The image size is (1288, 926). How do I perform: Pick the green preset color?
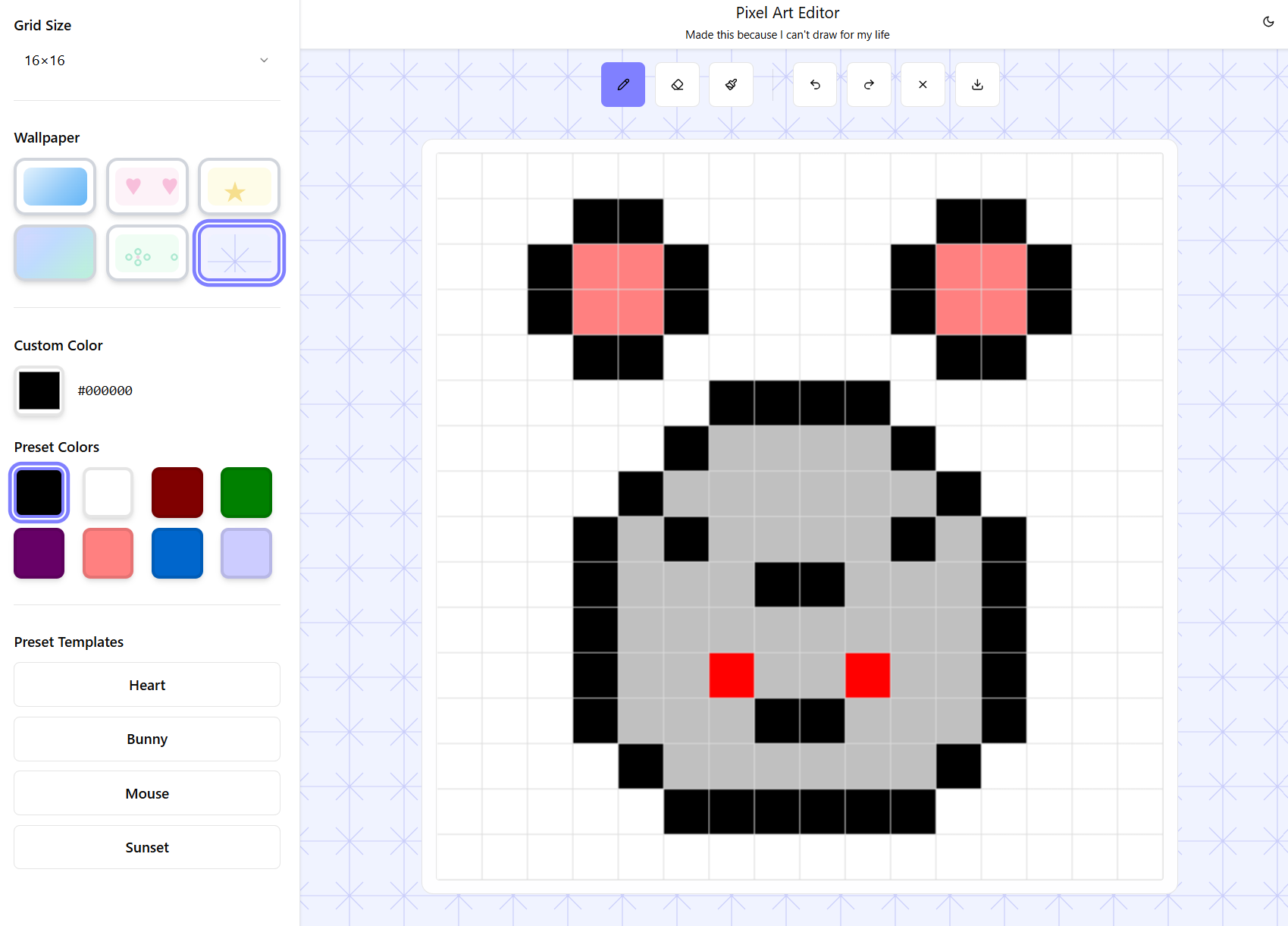(x=246, y=493)
